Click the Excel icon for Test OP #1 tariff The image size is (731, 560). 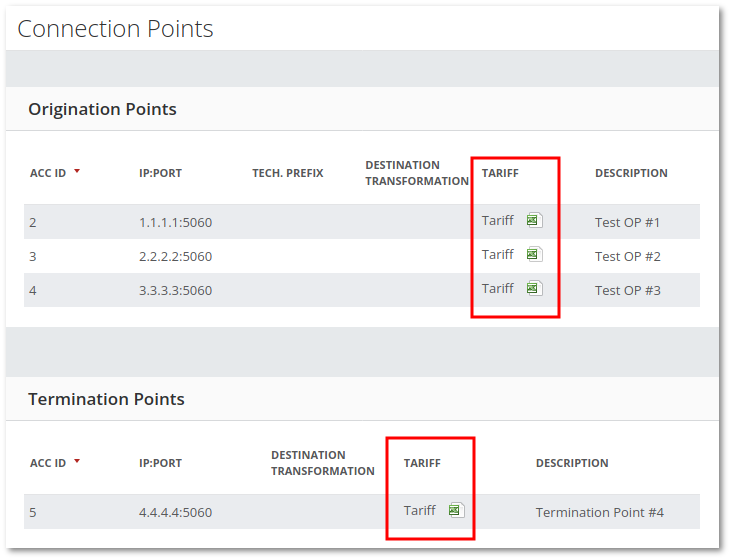tap(534, 221)
